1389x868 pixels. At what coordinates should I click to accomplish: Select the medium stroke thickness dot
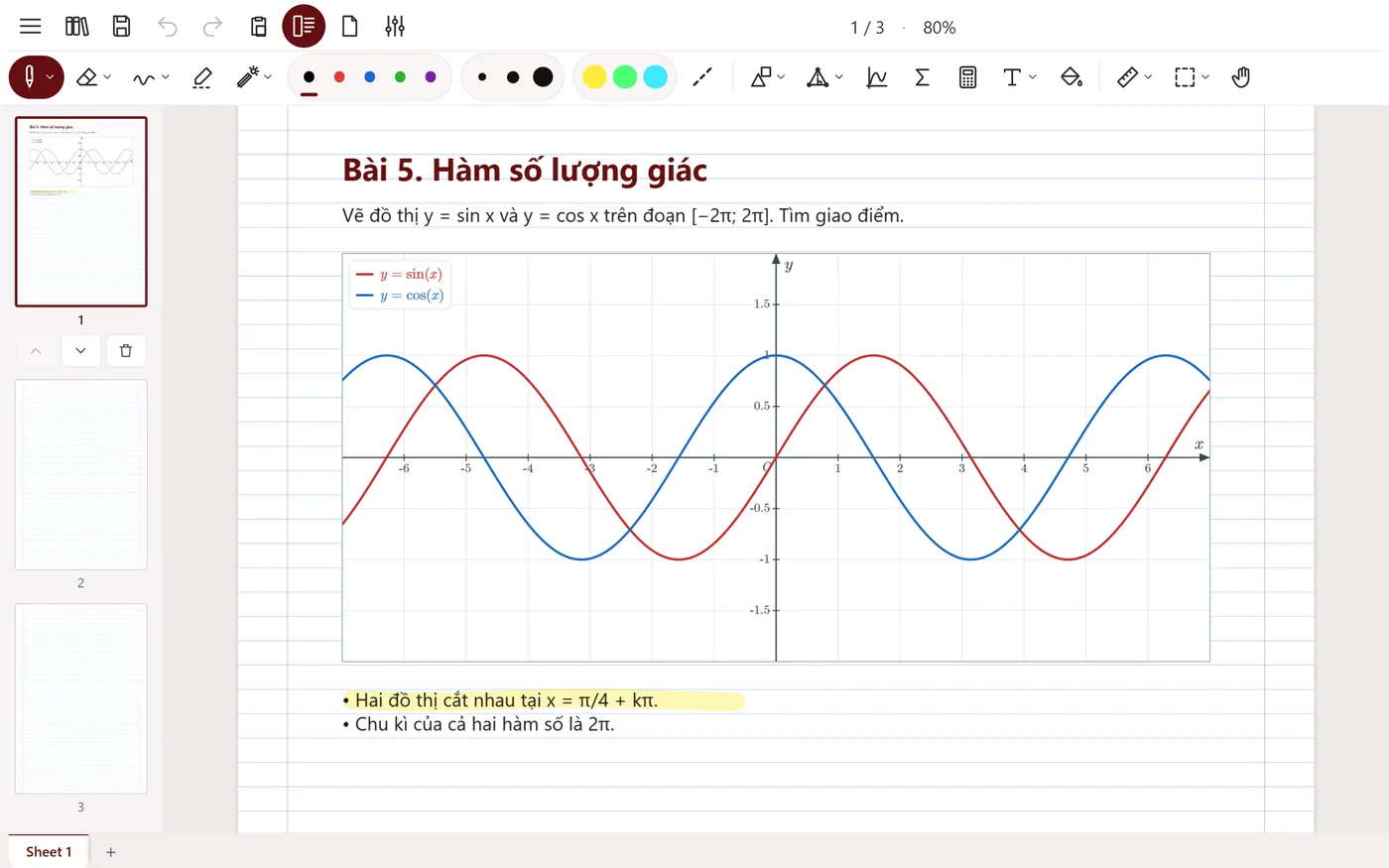pyautogui.click(x=513, y=77)
